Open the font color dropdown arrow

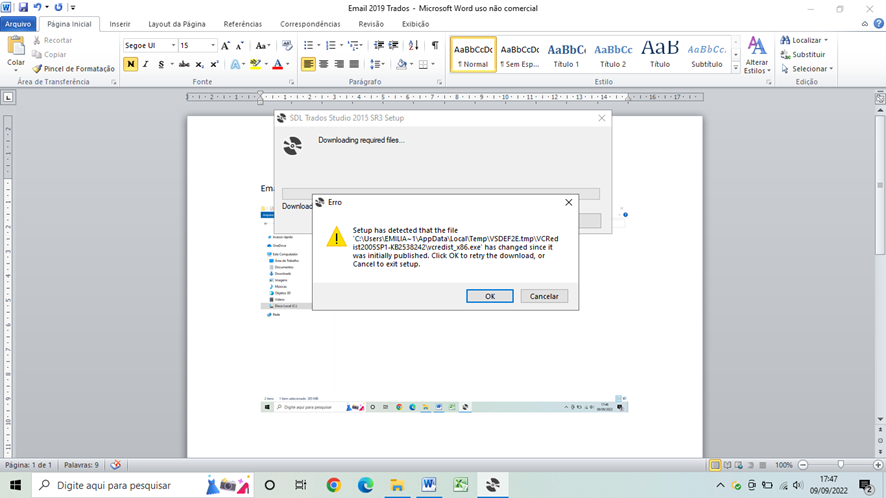click(x=288, y=64)
